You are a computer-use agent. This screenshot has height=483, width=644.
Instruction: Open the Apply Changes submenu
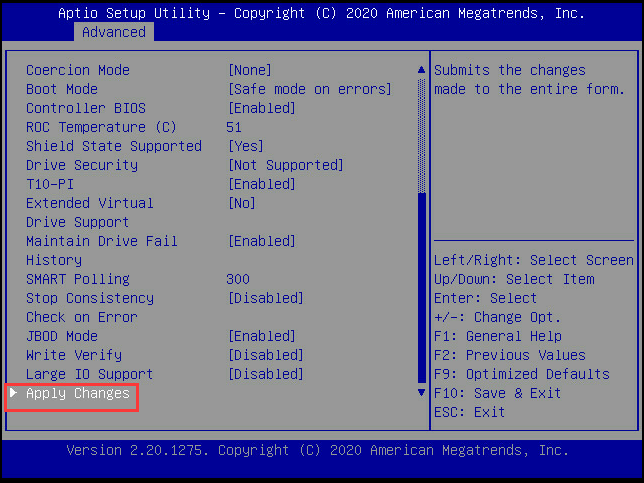coord(77,393)
